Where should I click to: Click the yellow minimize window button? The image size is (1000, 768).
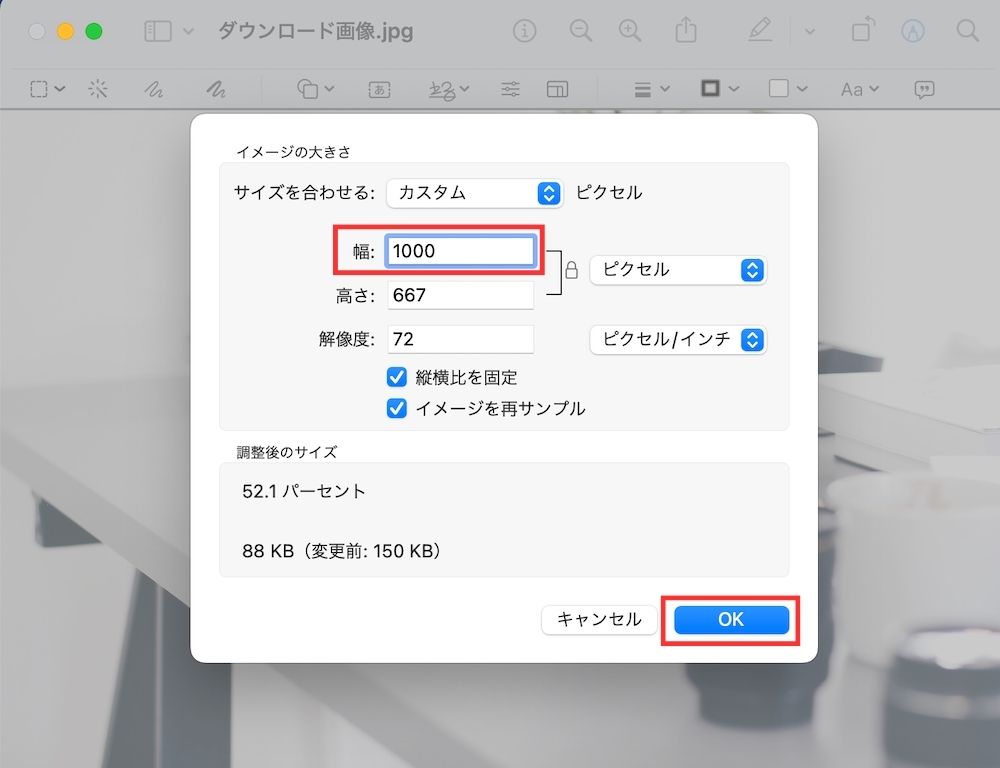pyautogui.click(x=65, y=31)
